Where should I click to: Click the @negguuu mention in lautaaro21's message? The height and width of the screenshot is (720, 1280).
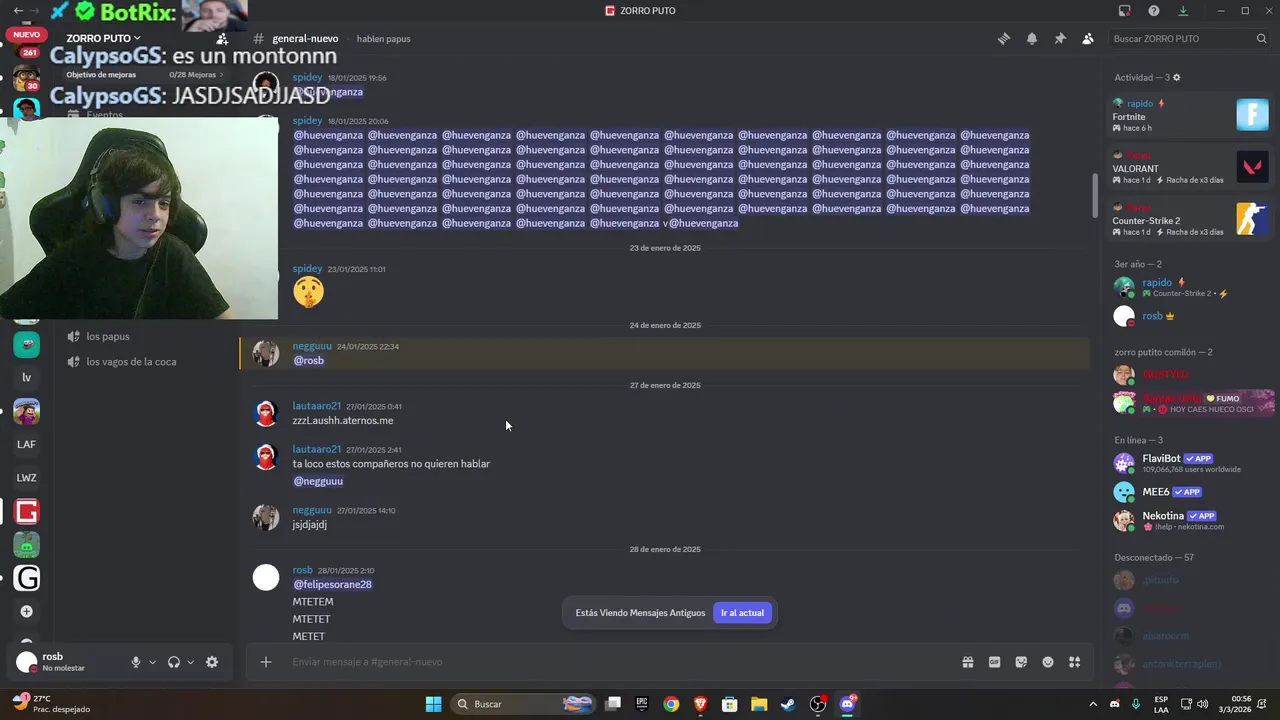(318, 481)
